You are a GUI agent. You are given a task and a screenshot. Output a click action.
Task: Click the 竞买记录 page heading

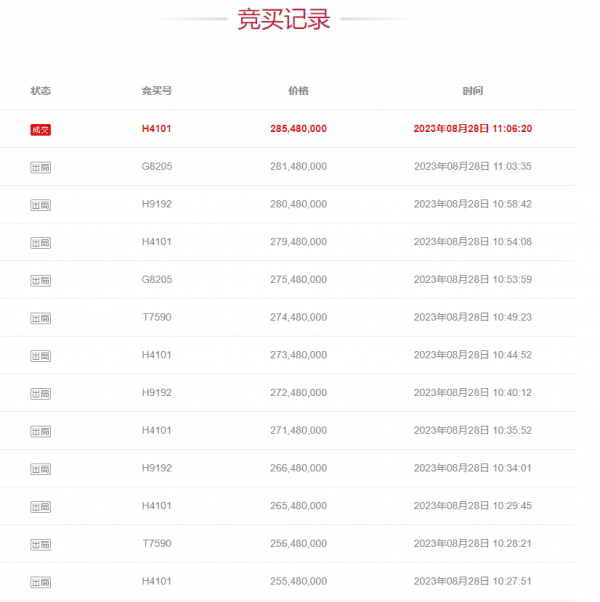[x=283, y=20]
